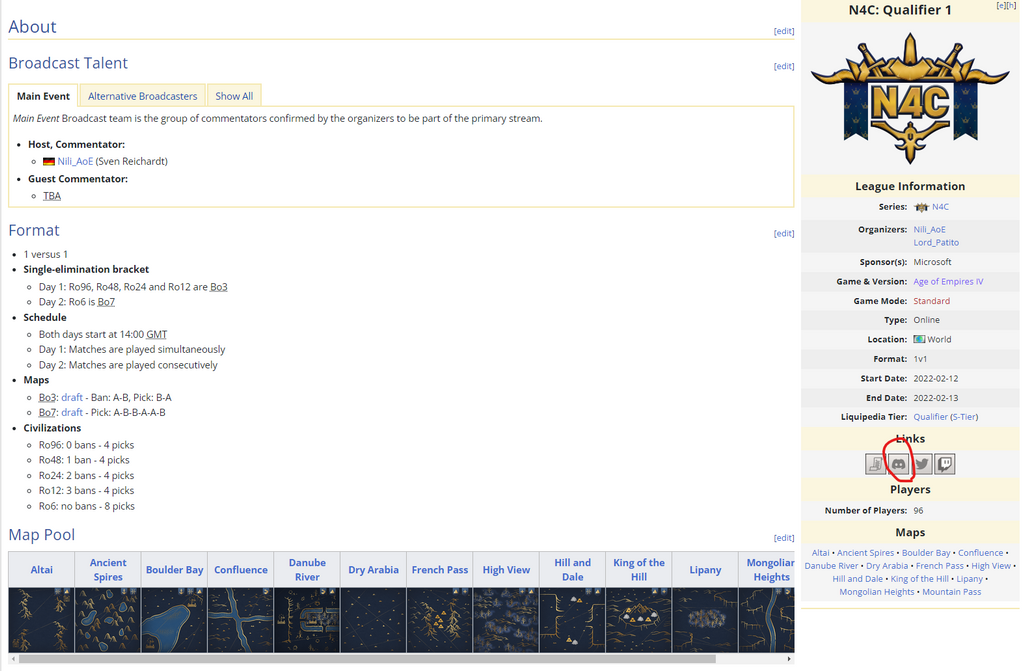The width and height of the screenshot is (1024, 671).
Task: Open Ancient Spires map pool header link
Action: [x=108, y=570]
